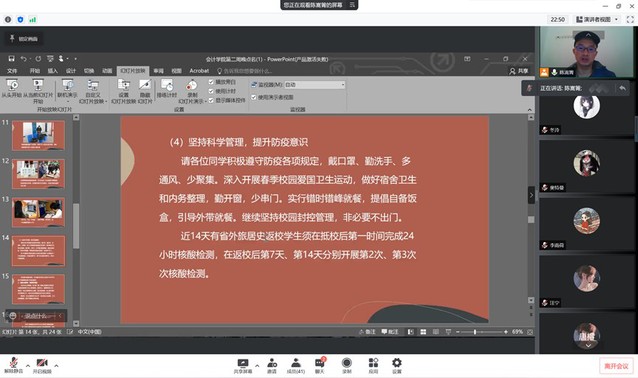Switch to the Acrobat ribbon tab
Image resolution: width=638 pixels, height=378 pixels.
click(199, 71)
